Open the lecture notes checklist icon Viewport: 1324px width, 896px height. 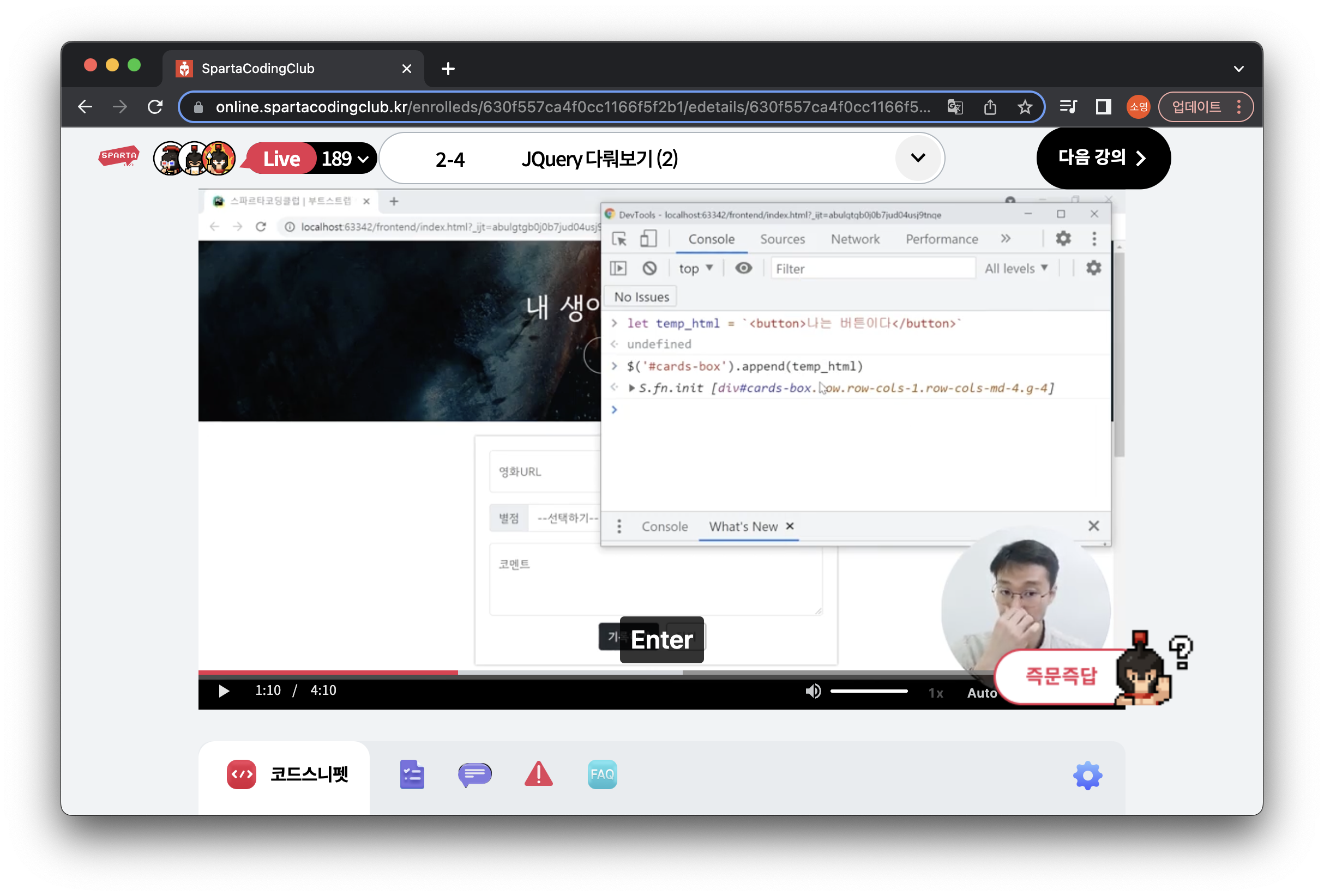point(412,775)
